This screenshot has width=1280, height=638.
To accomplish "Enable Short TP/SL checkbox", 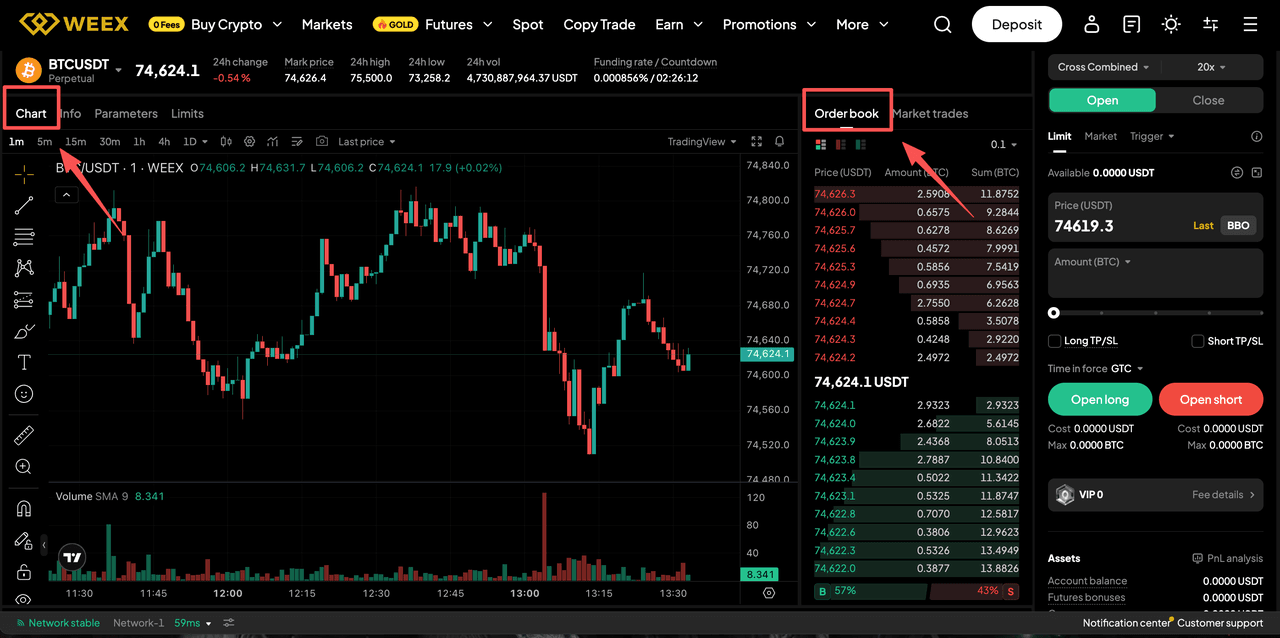I will pyautogui.click(x=1198, y=341).
